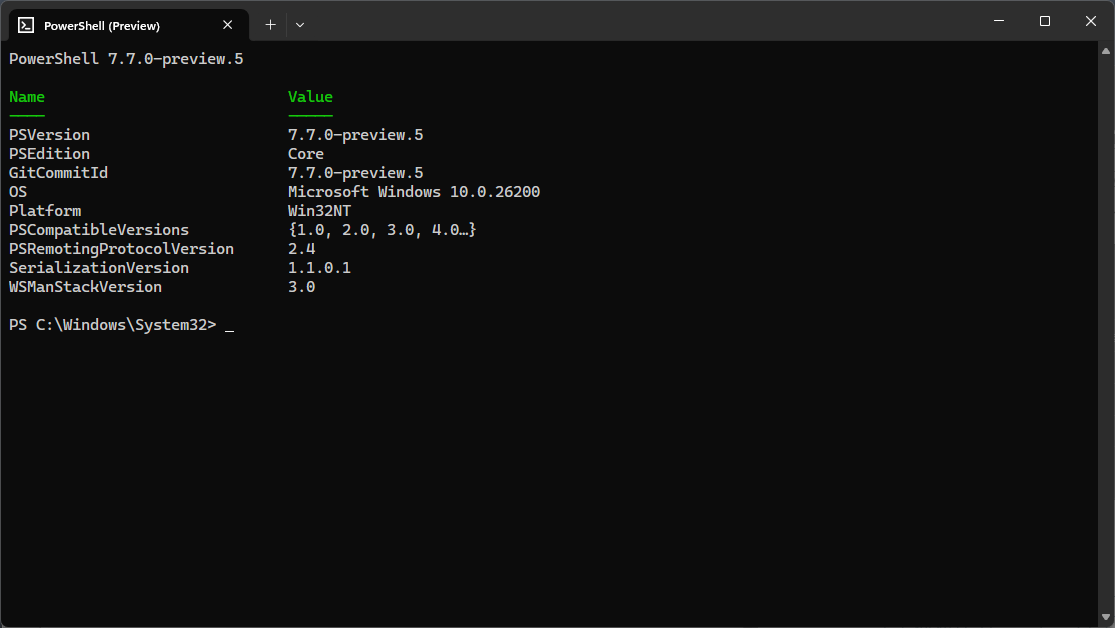
Task: Click the 'Core' edition value
Action: 306,154
